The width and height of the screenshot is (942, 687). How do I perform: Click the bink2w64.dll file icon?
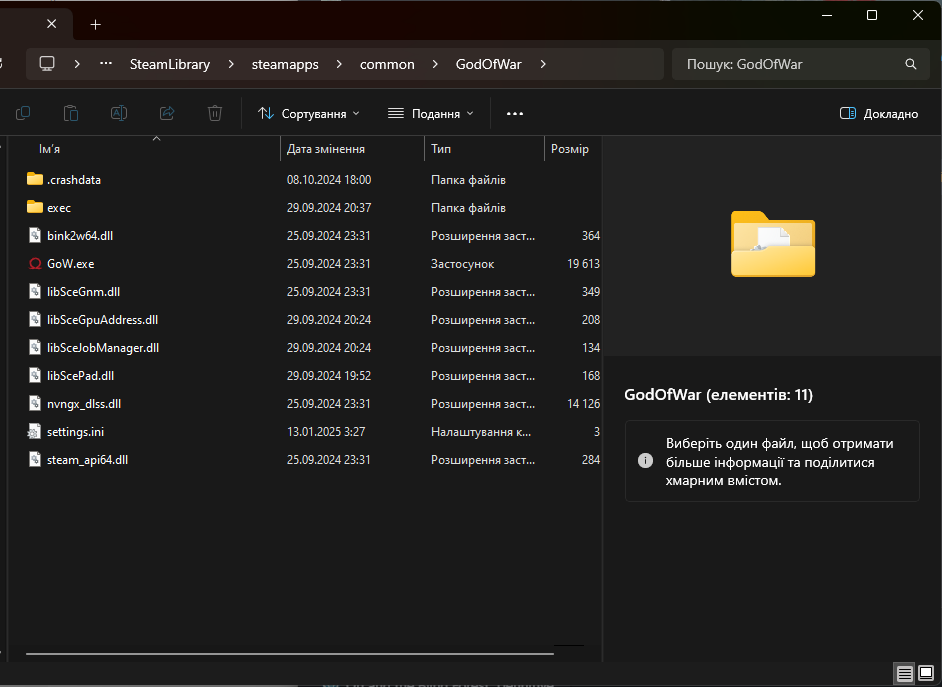click(x=35, y=235)
